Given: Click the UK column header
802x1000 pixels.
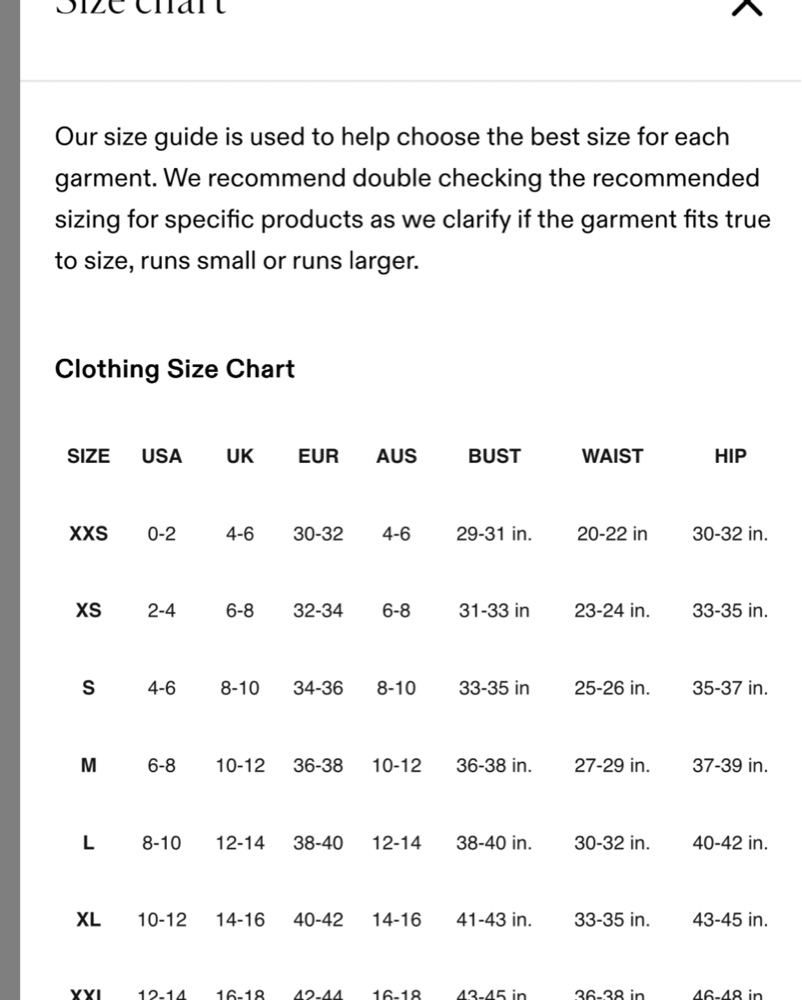Looking at the screenshot, I should 240,456.
